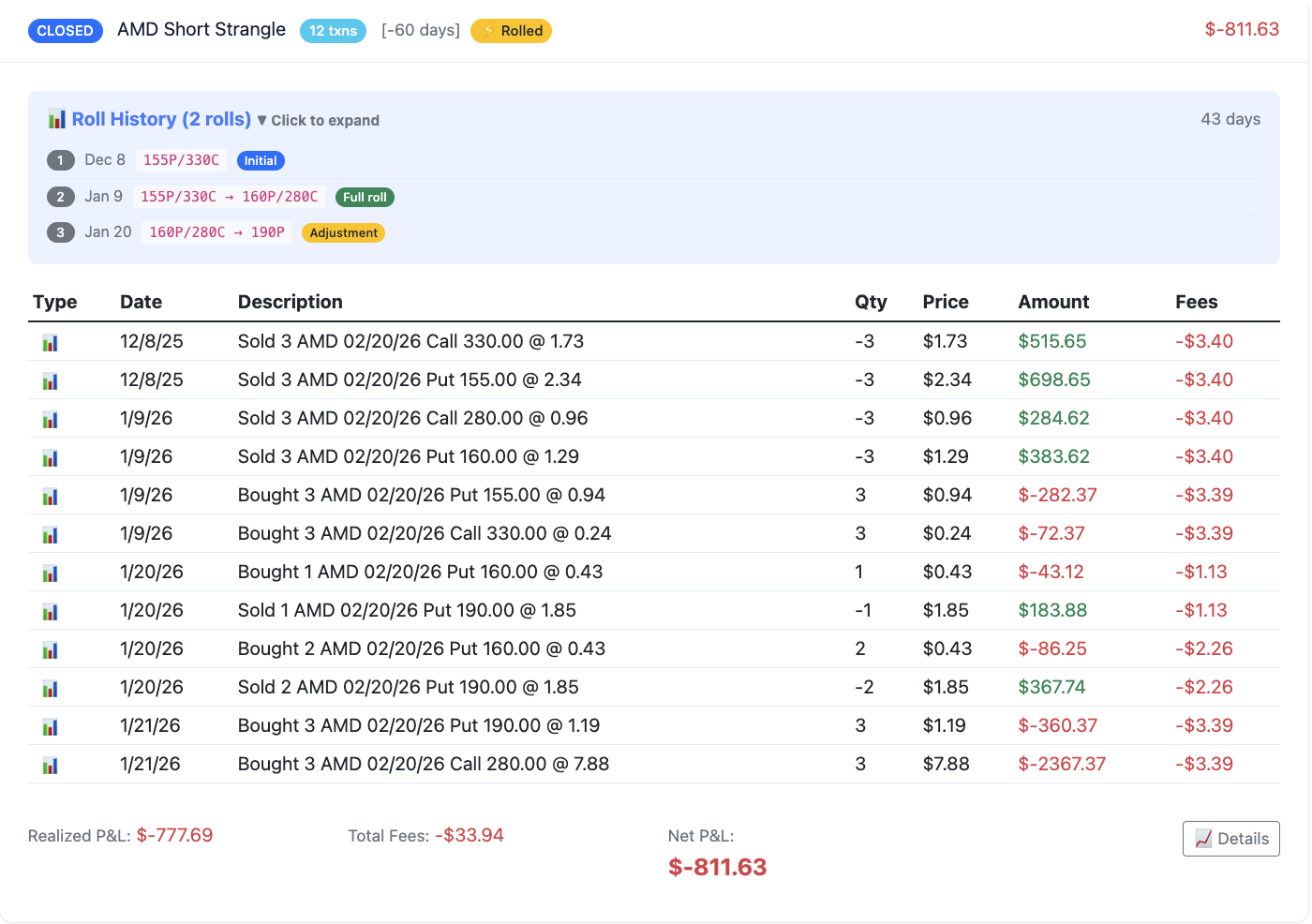Screen dimensions: 1312x924
Task: Sort by the Date column header
Action: click(x=142, y=302)
